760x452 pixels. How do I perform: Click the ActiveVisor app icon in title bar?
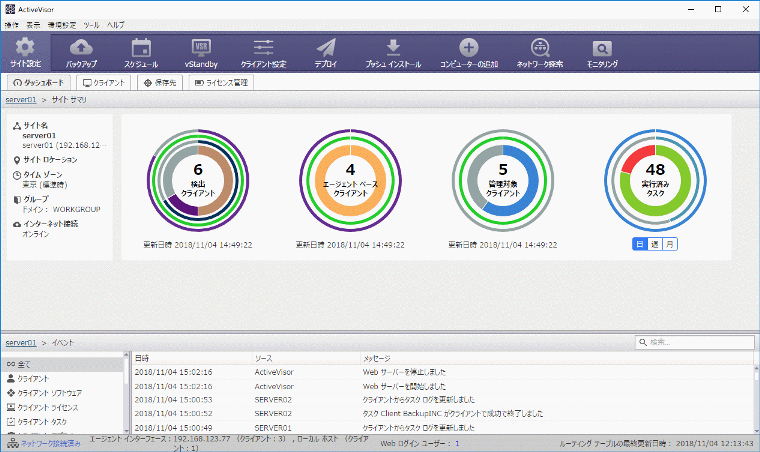pyautogui.click(x=10, y=9)
